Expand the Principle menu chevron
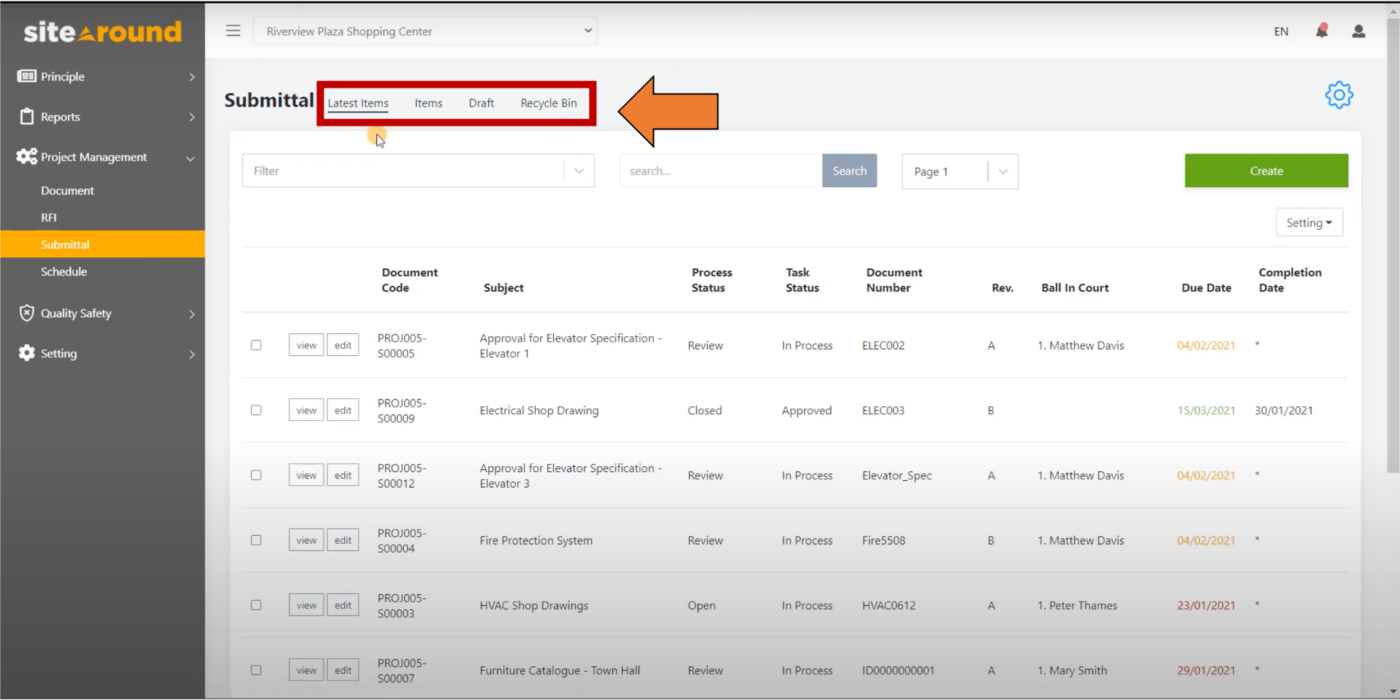1400x700 pixels. (x=191, y=77)
